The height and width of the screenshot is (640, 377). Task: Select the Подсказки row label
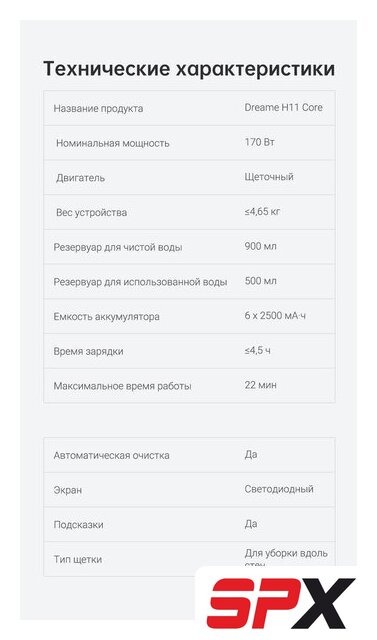tap(78, 525)
